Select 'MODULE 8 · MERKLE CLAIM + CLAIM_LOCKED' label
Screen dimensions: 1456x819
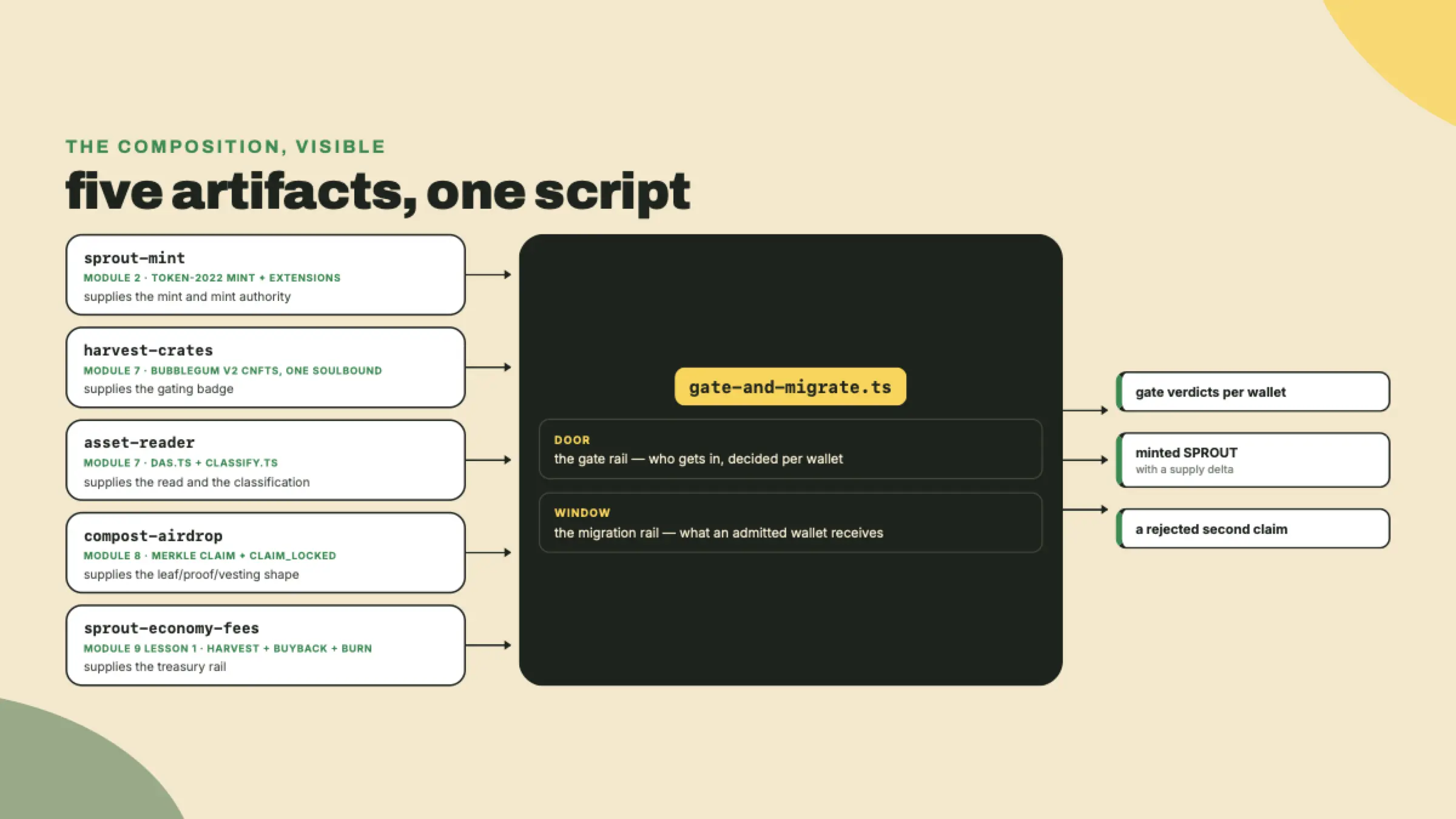209,556
